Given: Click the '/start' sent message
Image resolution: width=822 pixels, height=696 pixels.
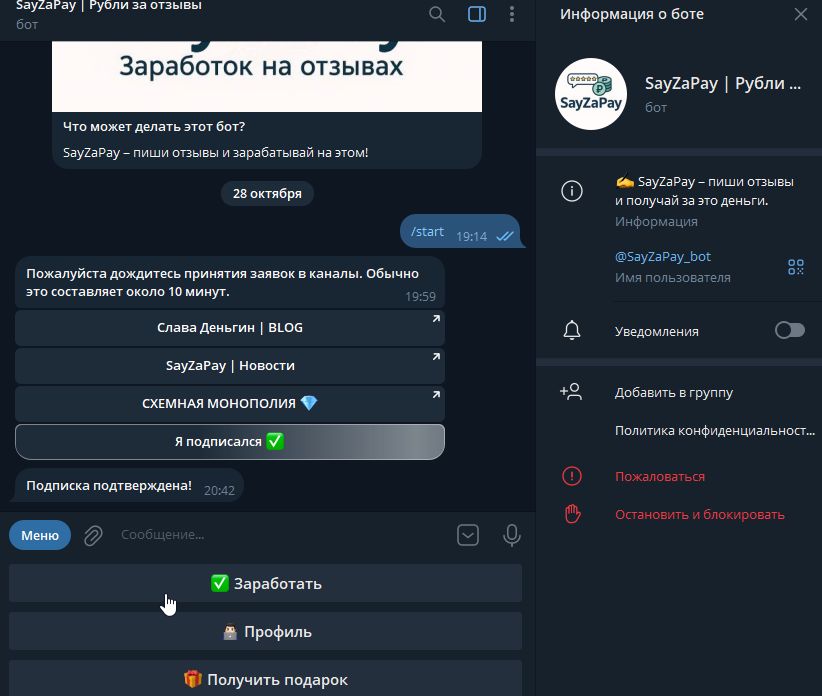Looking at the screenshot, I should tap(460, 231).
